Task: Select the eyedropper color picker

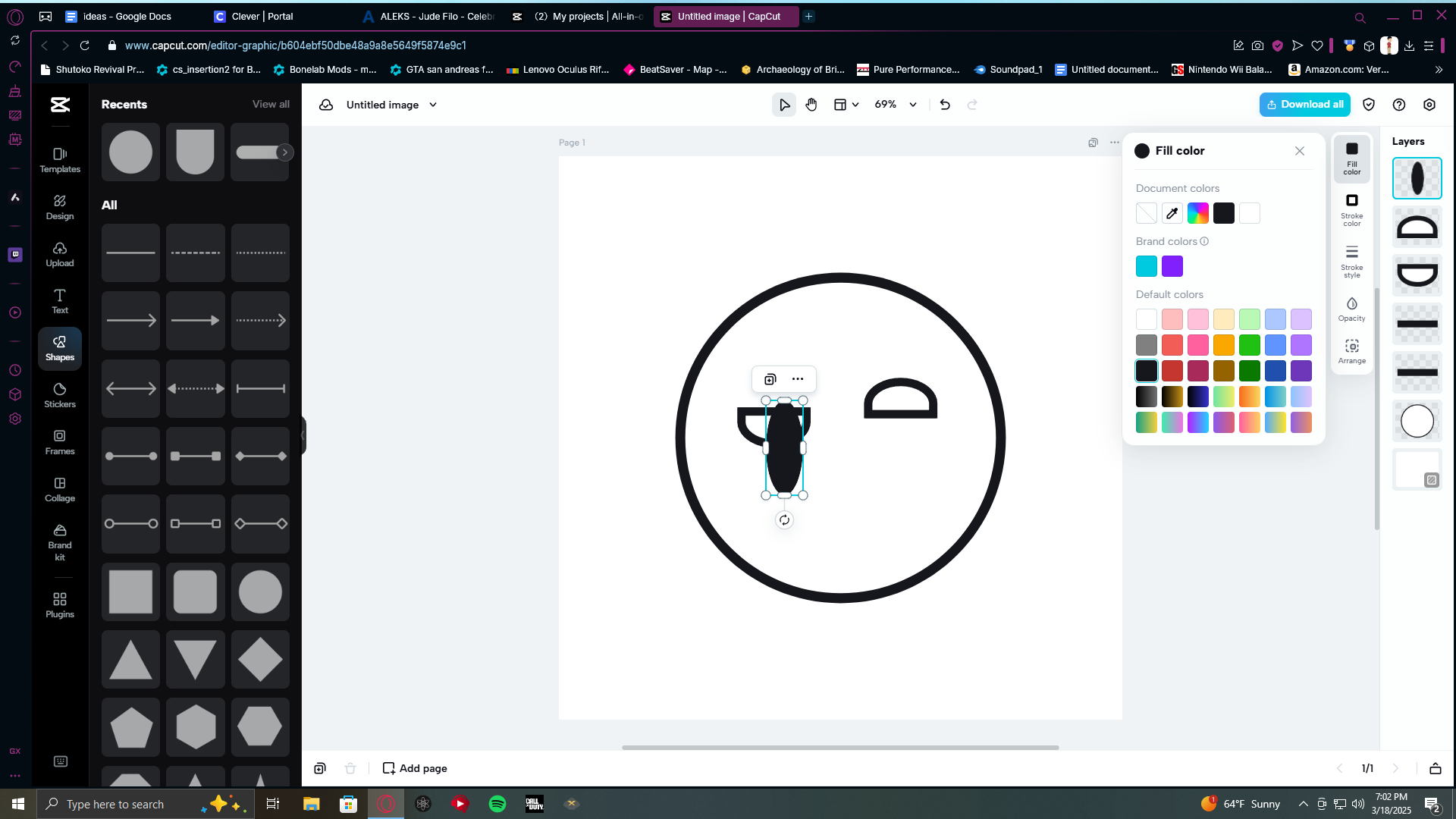Action: pyautogui.click(x=1172, y=213)
